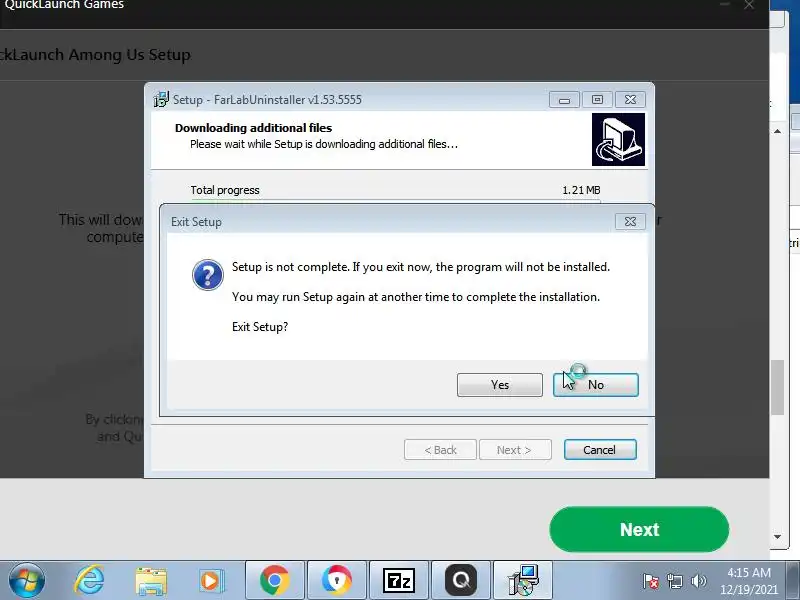The height and width of the screenshot is (600, 800).
Task: Click Action Center flag tray icon
Action: 651,581
